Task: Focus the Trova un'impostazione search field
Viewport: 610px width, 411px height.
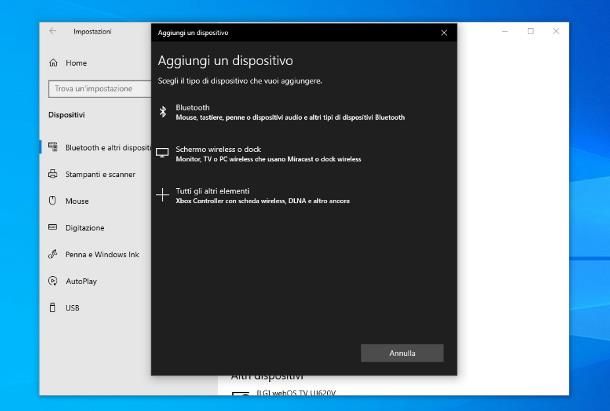Action: coord(100,89)
